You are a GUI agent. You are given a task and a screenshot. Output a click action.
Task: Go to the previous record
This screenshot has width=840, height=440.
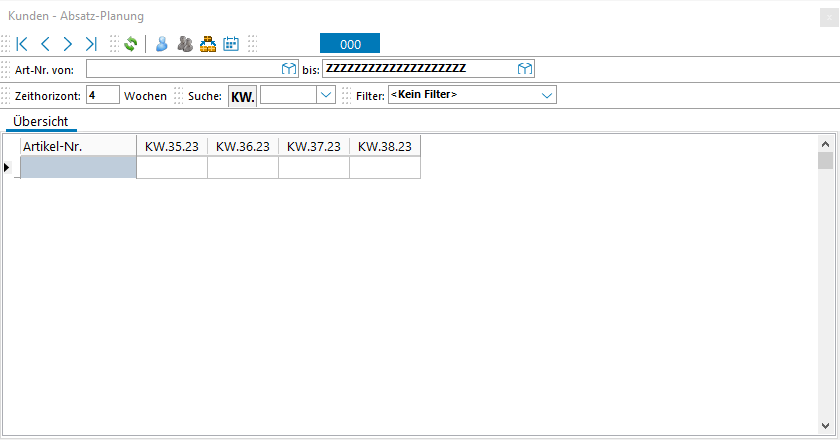point(45,44)
